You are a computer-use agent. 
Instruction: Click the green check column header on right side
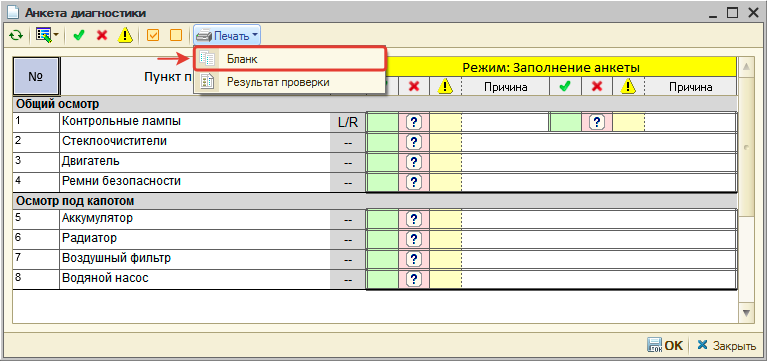565,87
